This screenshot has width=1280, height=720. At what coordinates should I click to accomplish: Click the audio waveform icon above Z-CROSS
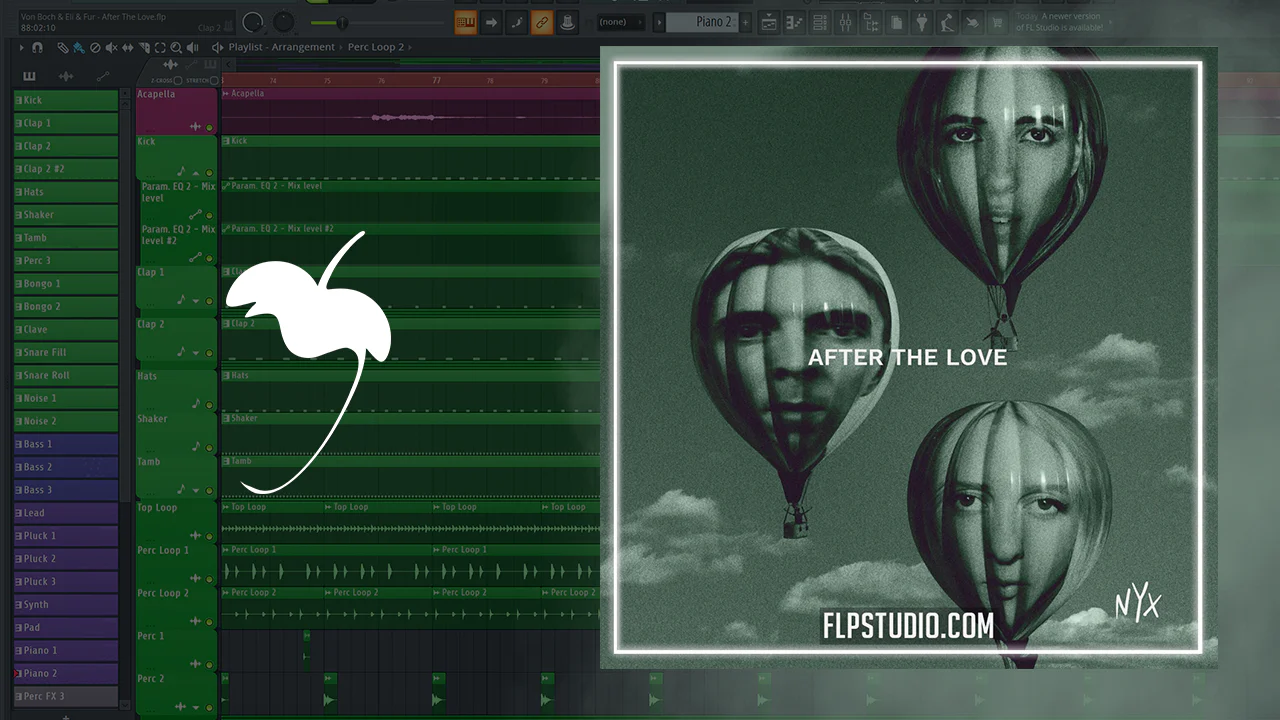tap(170, 65)
